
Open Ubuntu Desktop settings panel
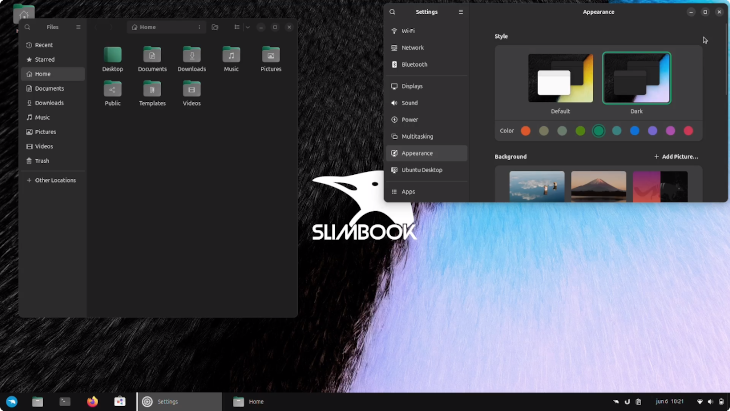[426, 170]
